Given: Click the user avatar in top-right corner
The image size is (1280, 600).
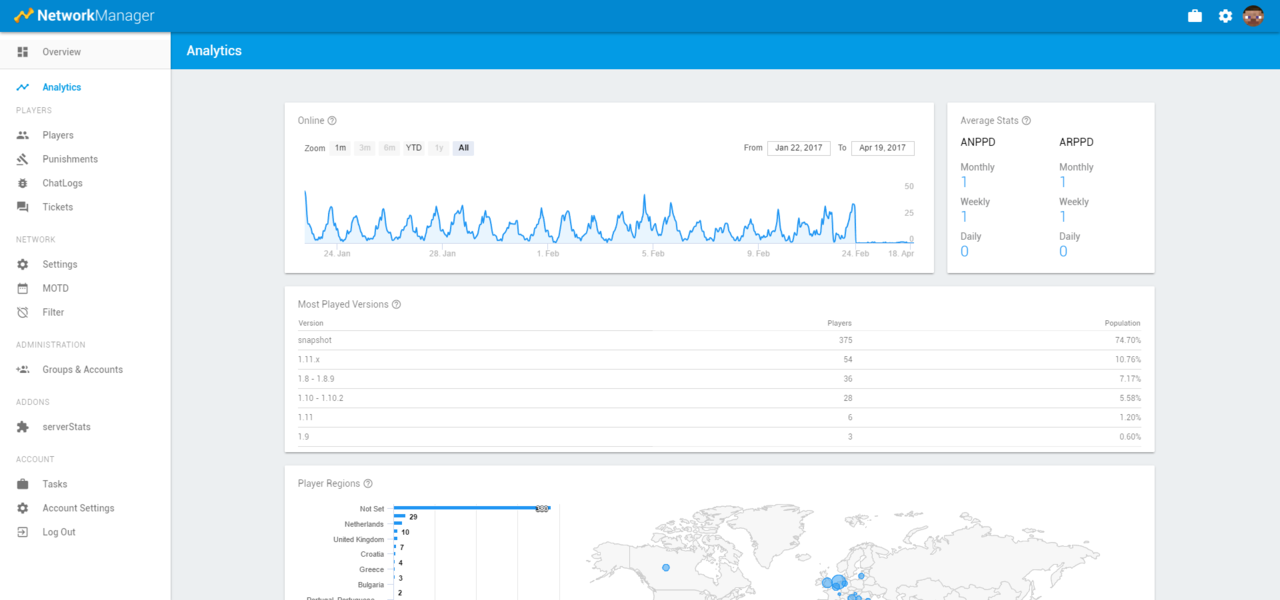Looking at the screenshot, I should tap(1253, 16).
